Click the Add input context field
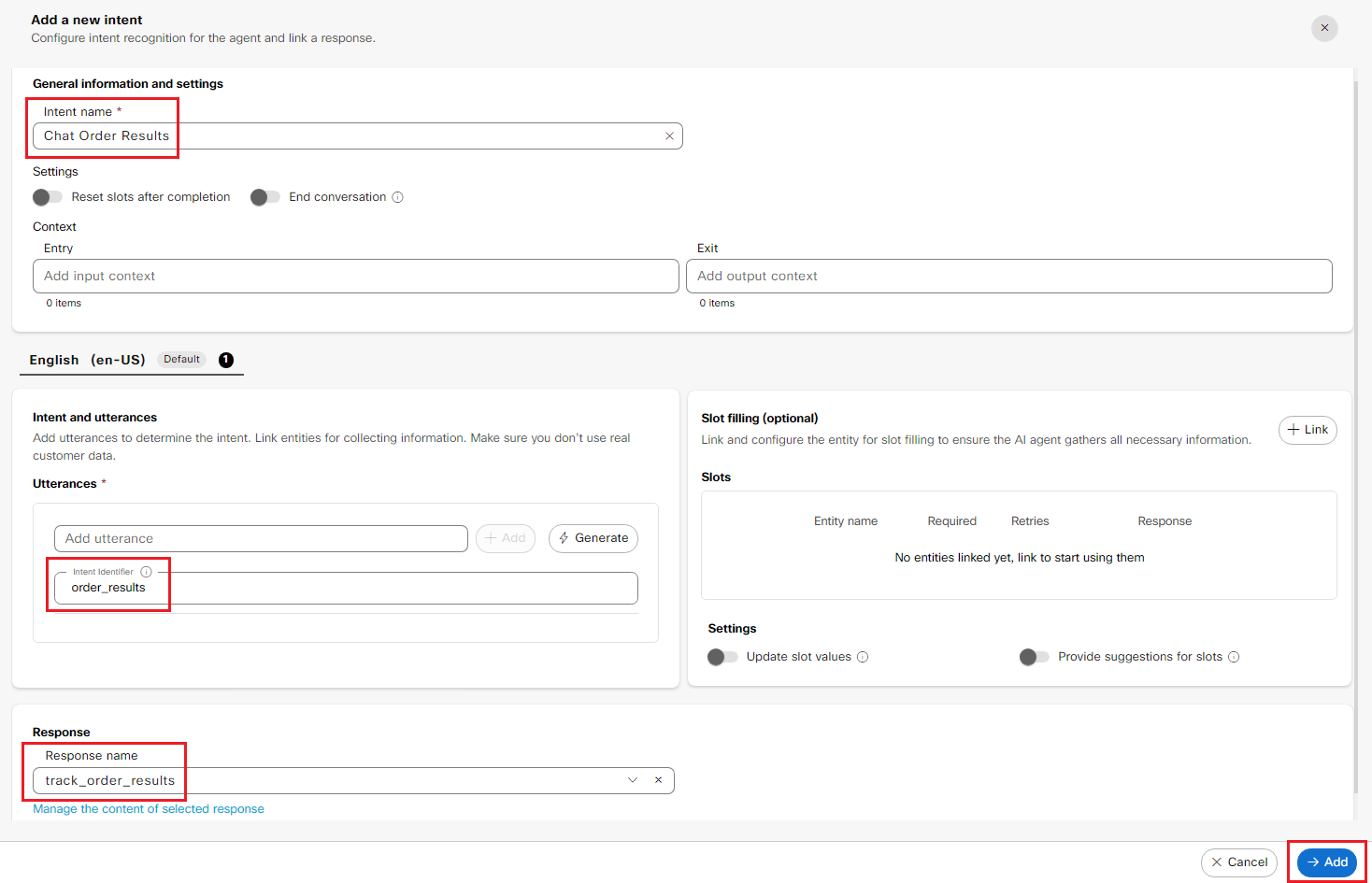Screen dimensions: 1372x883 tap(355, 277)
